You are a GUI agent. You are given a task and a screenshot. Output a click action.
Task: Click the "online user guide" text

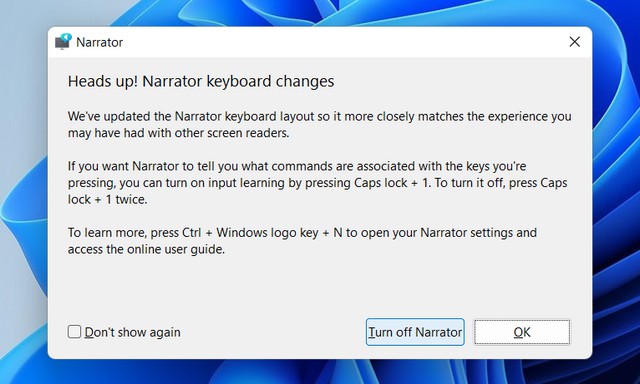pyautogui.click(x=176, y=249)
